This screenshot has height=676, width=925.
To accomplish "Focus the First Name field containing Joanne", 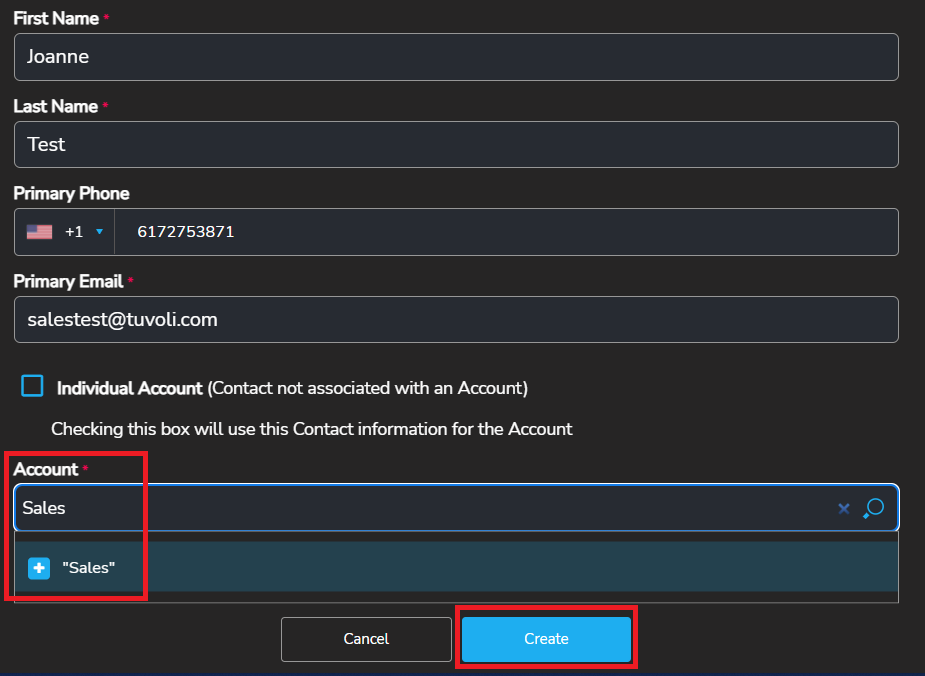I will click(456, 57).
